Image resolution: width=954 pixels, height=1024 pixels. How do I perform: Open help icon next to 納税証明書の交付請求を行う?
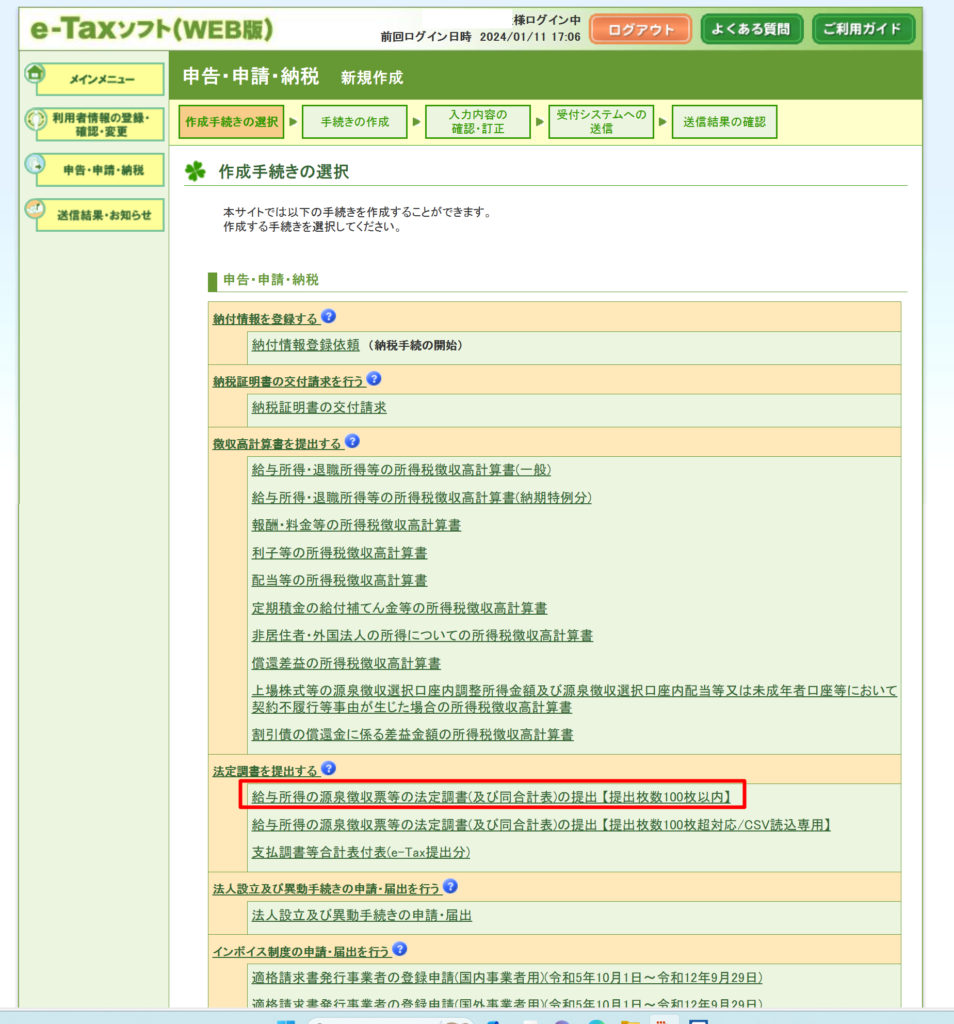(x=374, y=379)
